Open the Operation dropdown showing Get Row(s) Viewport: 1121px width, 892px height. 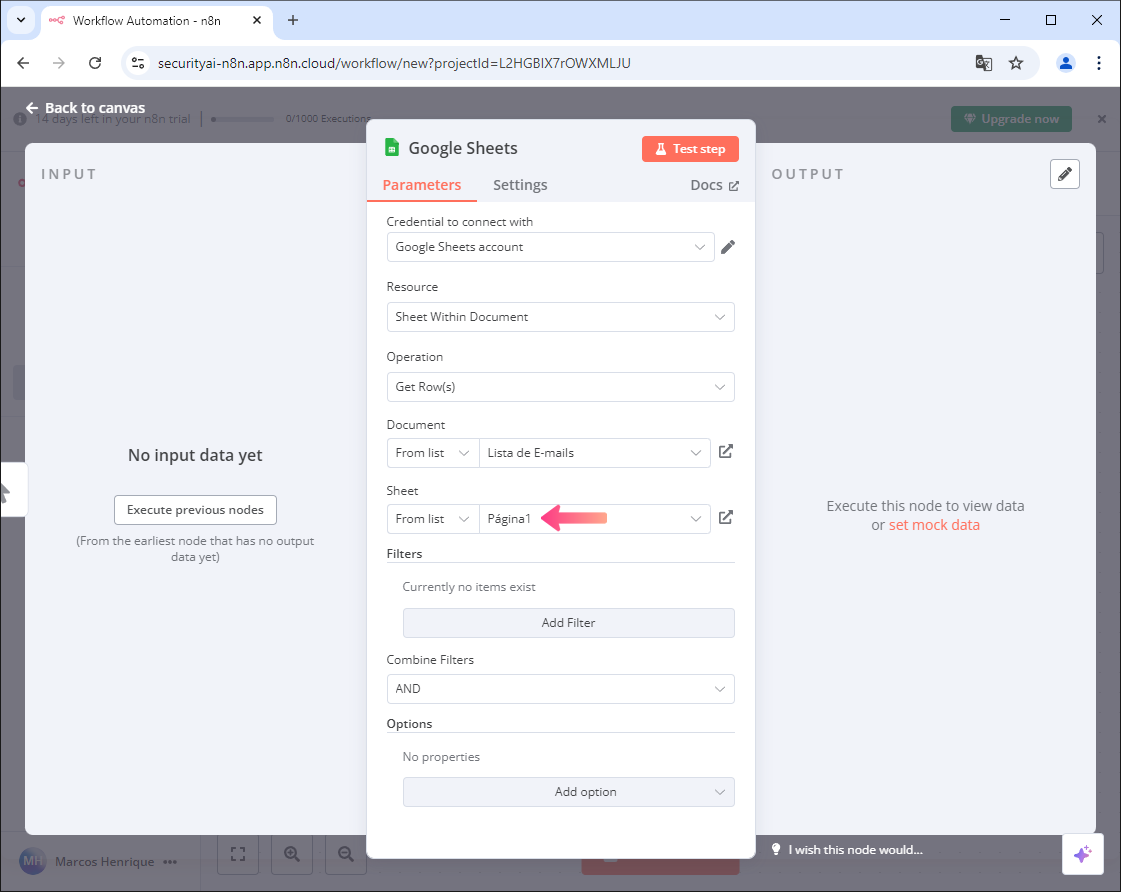tap(560, 387)
